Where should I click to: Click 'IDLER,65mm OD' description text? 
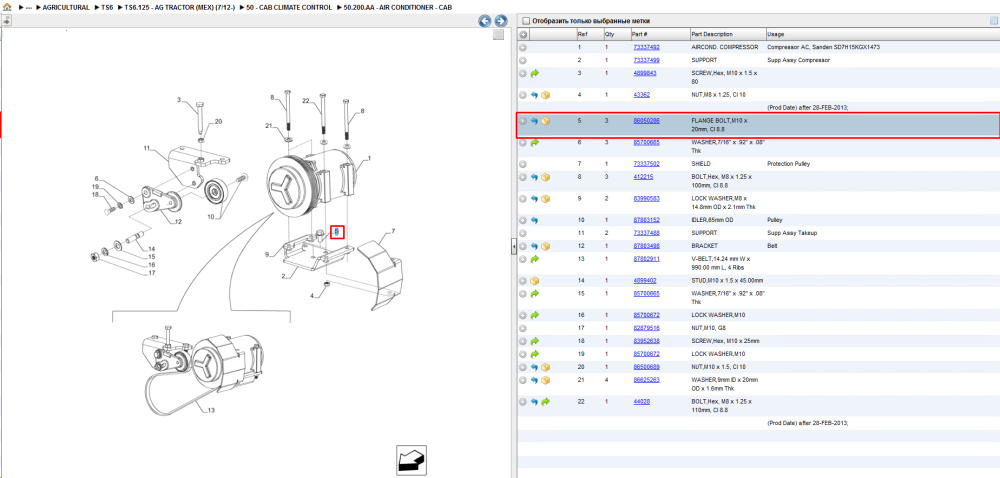(712, 220)
